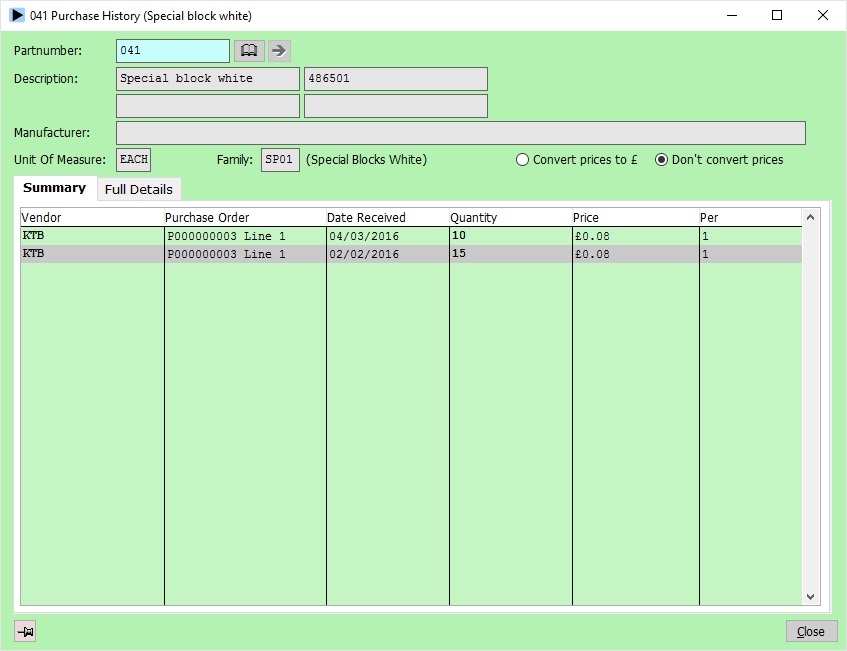The image size is (847, 651).
Task: Select KTB row received 02/02/2016
Action: tap(411, 254)
